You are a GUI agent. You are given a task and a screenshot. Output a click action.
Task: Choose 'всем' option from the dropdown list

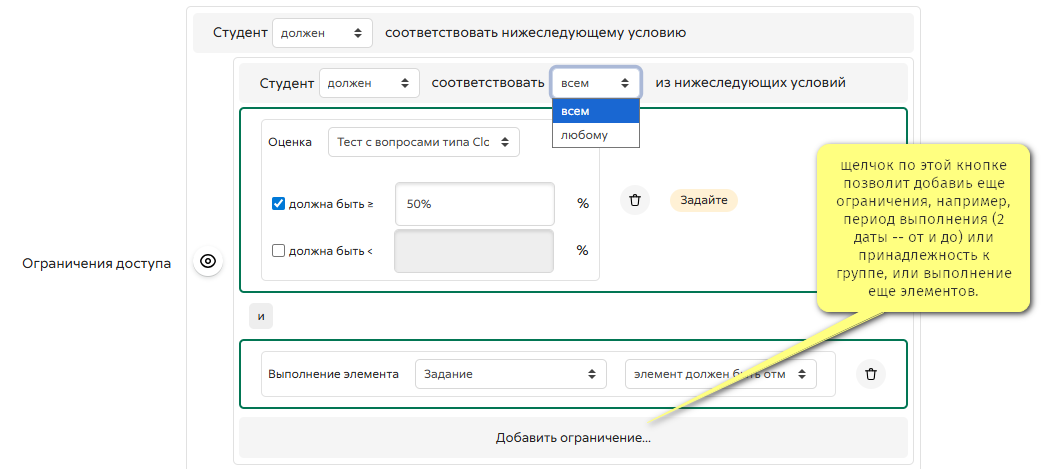(x=595, y=111)
